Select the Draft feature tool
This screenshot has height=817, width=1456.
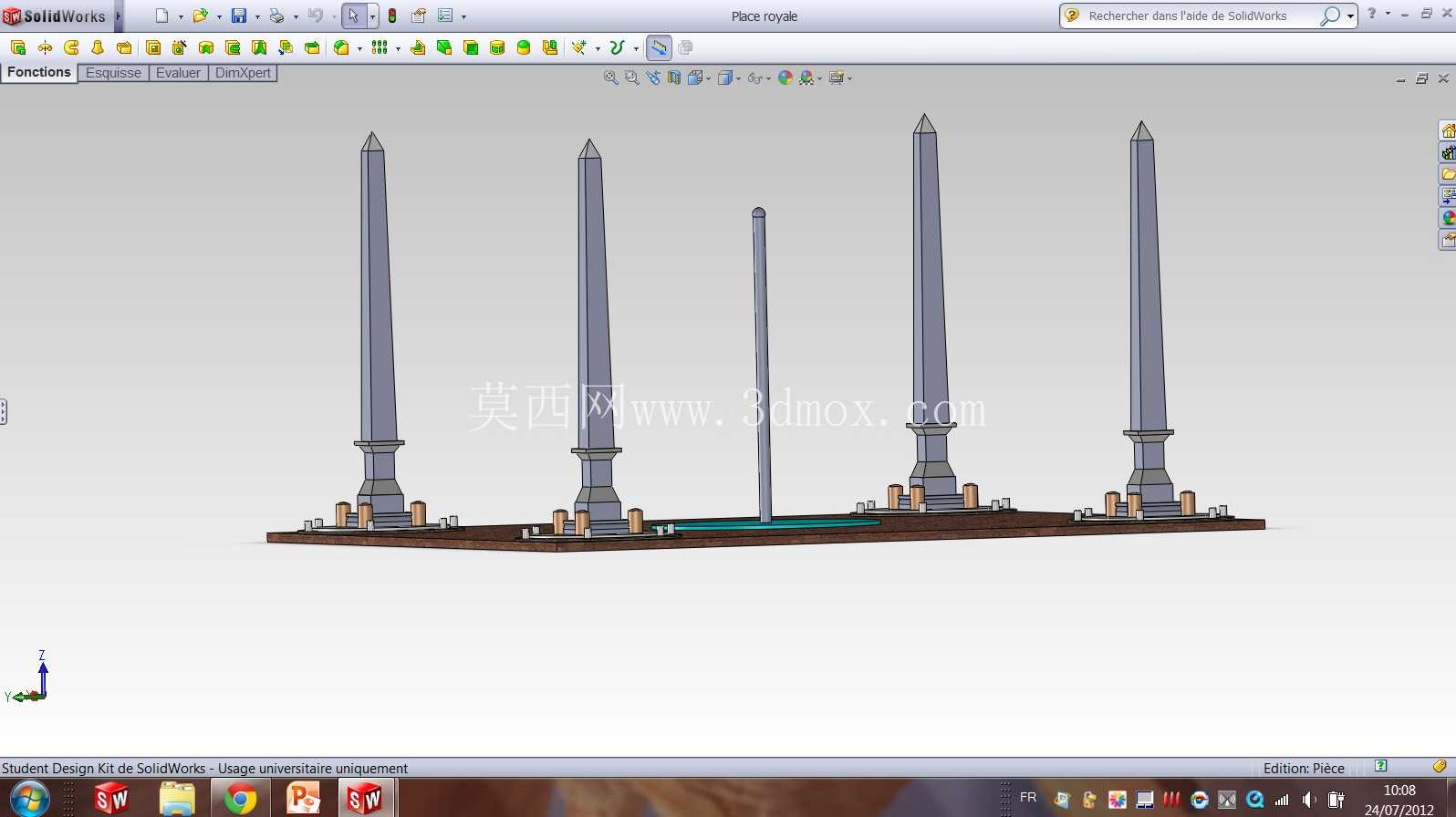[x=444, y=47]
